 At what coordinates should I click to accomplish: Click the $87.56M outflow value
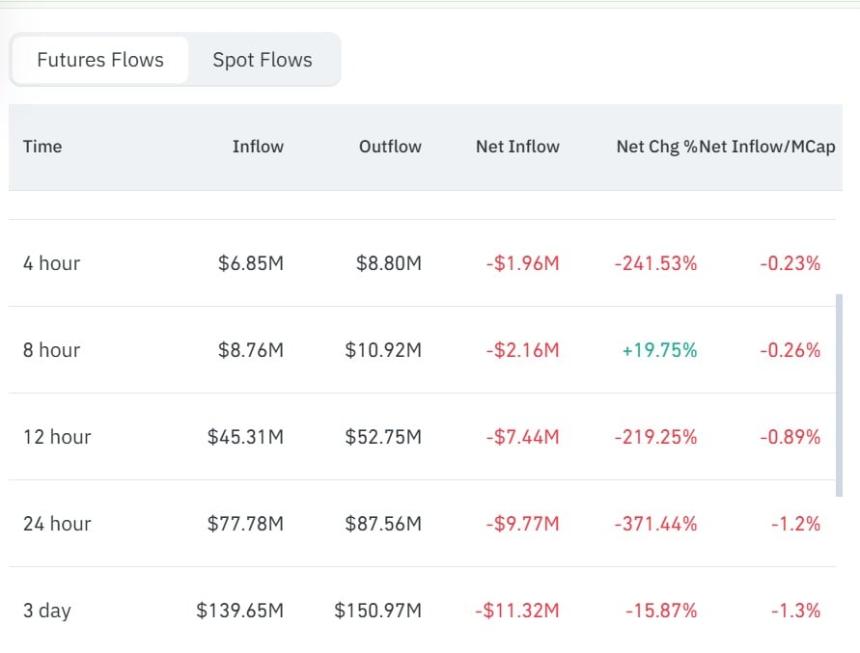point(383,524)
